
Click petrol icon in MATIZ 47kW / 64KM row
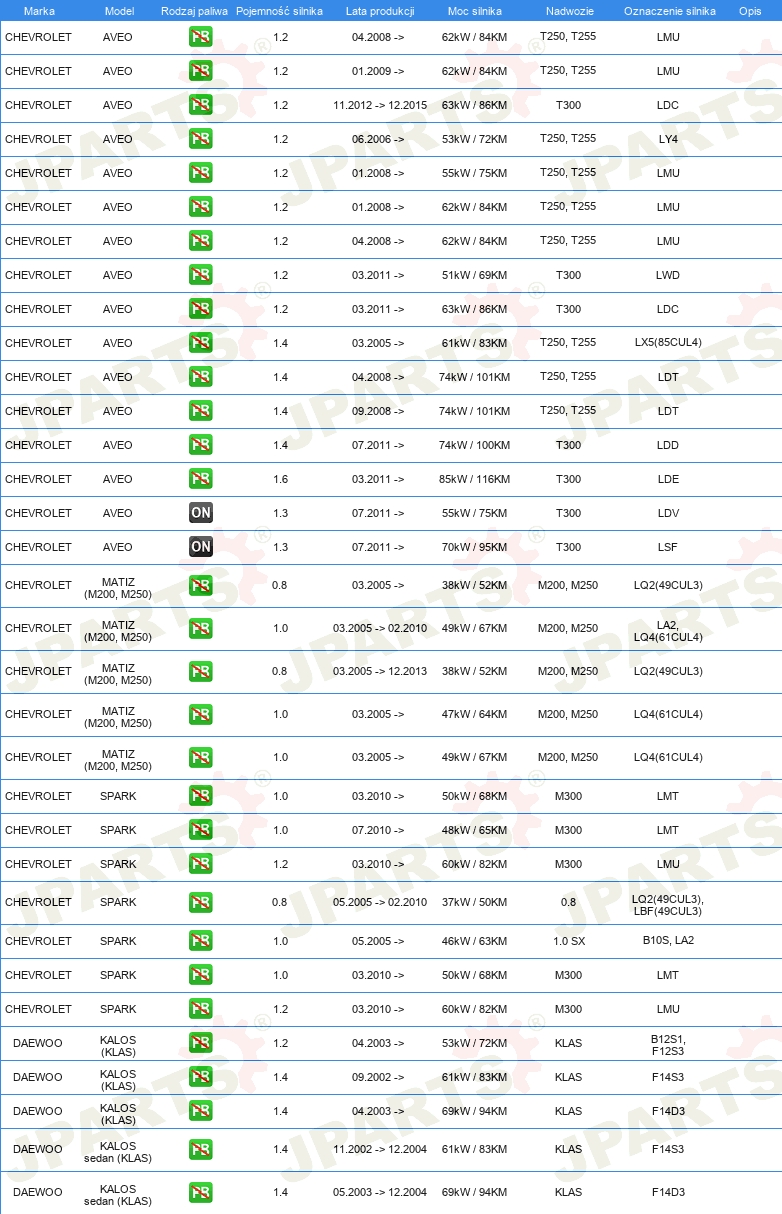pyautogui.click(x=201, y=714)
